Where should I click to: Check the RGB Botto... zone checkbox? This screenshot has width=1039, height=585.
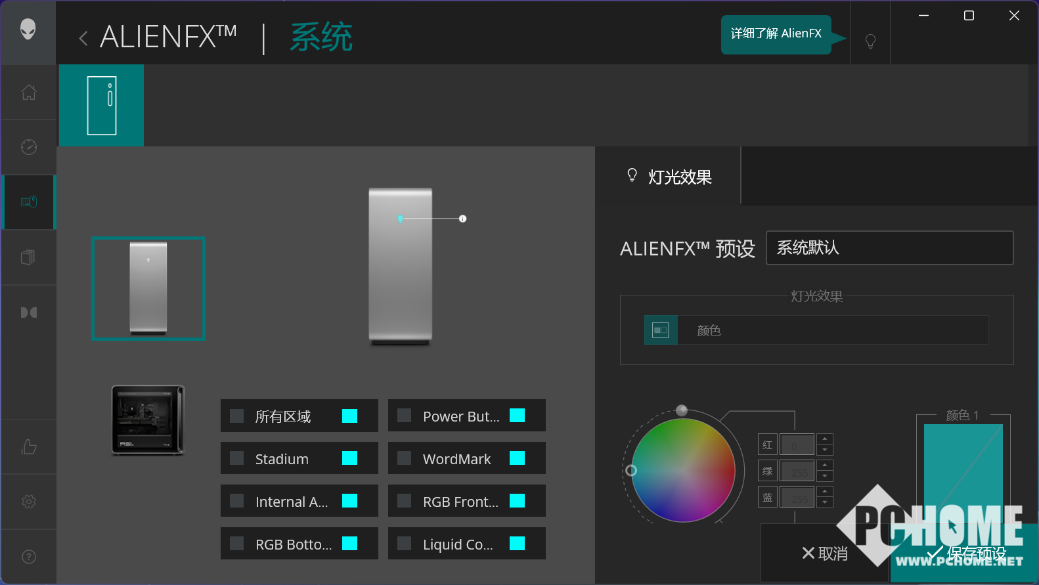point(237,544)
